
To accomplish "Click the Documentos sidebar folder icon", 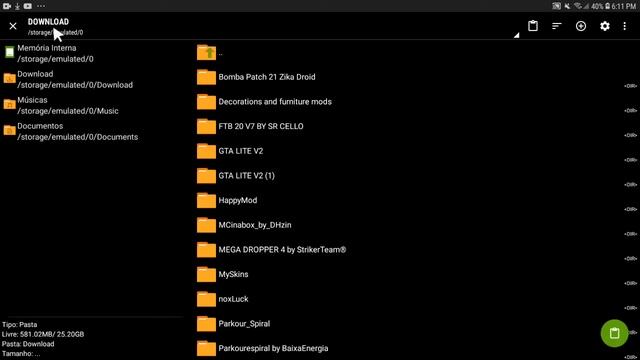I will 9,130.
